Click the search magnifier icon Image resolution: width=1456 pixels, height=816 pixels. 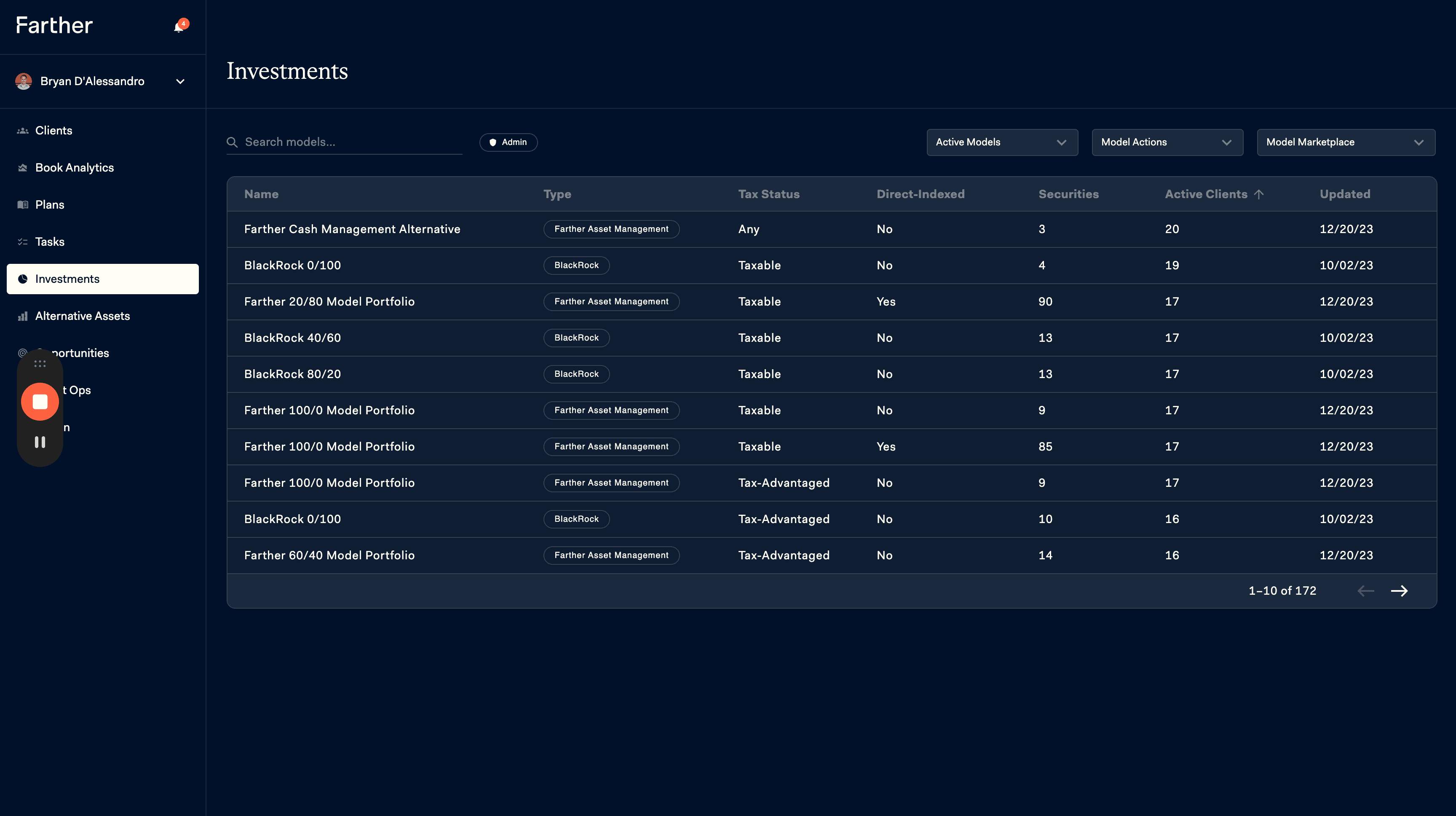point(232,142)
